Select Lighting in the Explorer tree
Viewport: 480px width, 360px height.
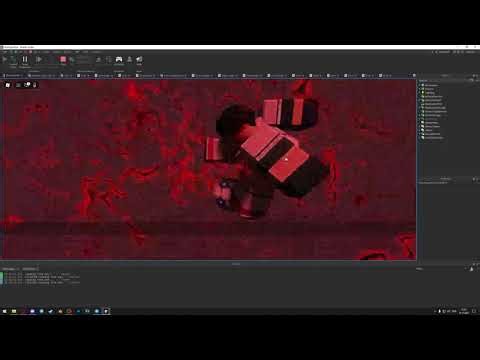(430, 93)
